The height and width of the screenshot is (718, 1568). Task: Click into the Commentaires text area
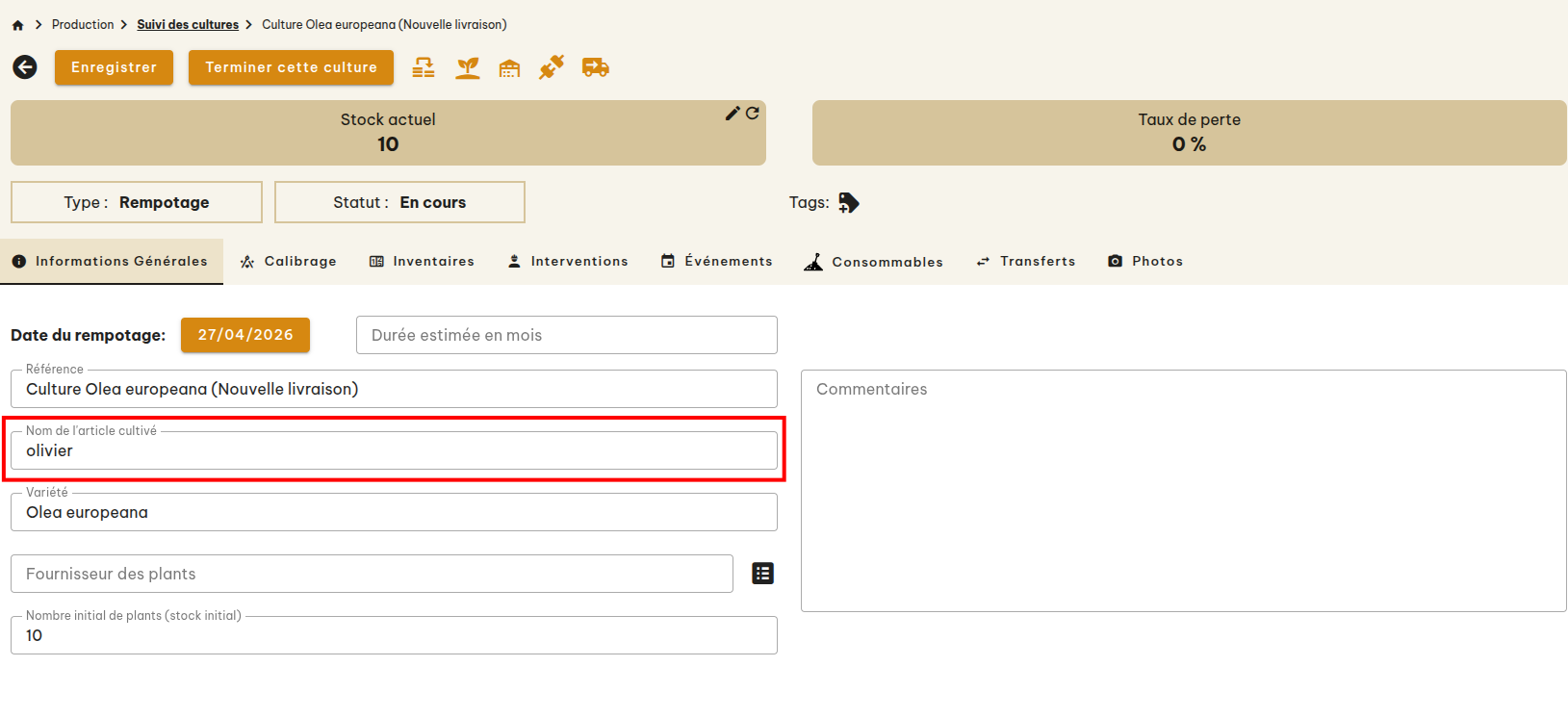pos(1184,491)
